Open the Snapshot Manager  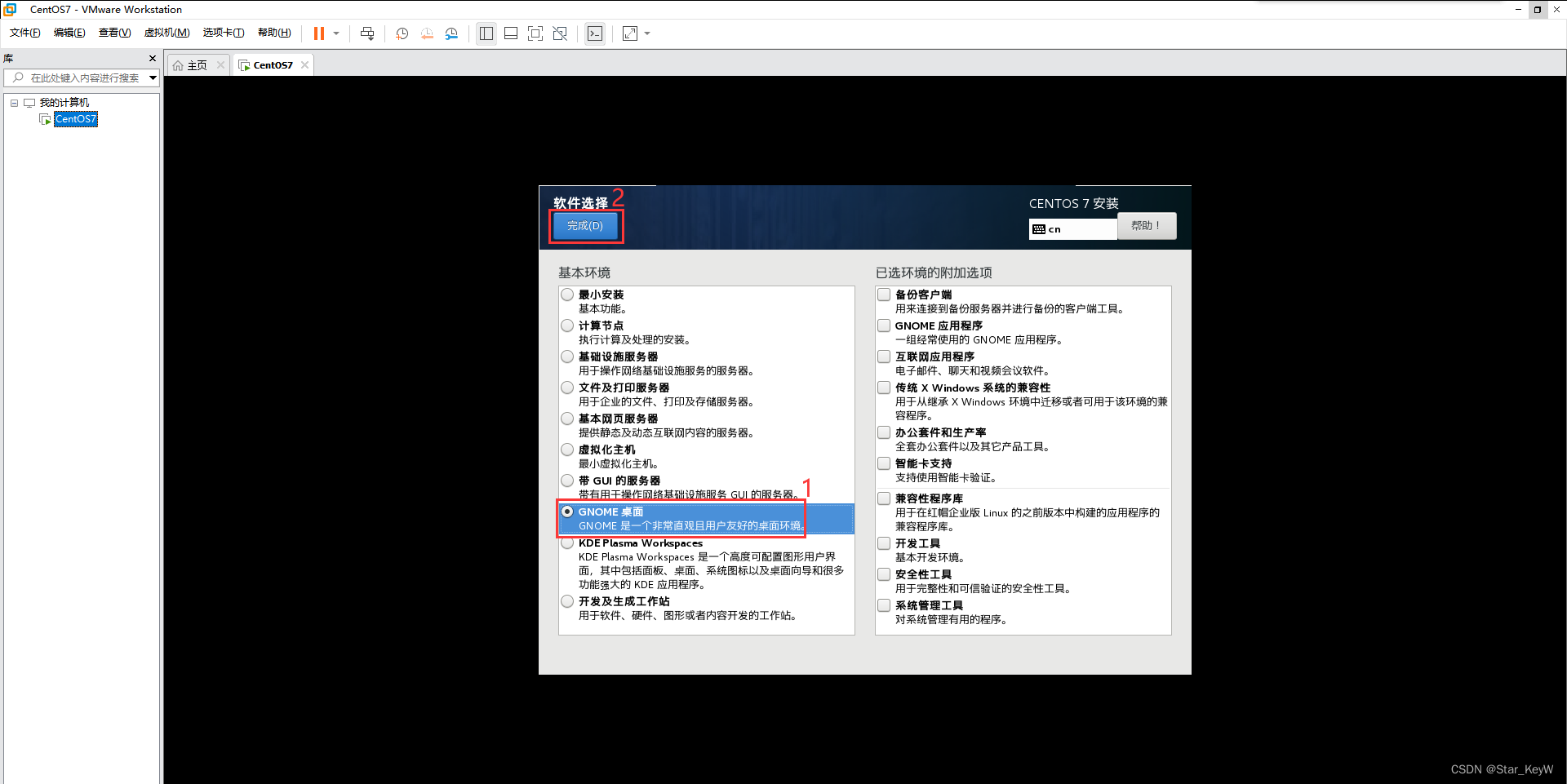pyautogui.click(x=451, y=33)
